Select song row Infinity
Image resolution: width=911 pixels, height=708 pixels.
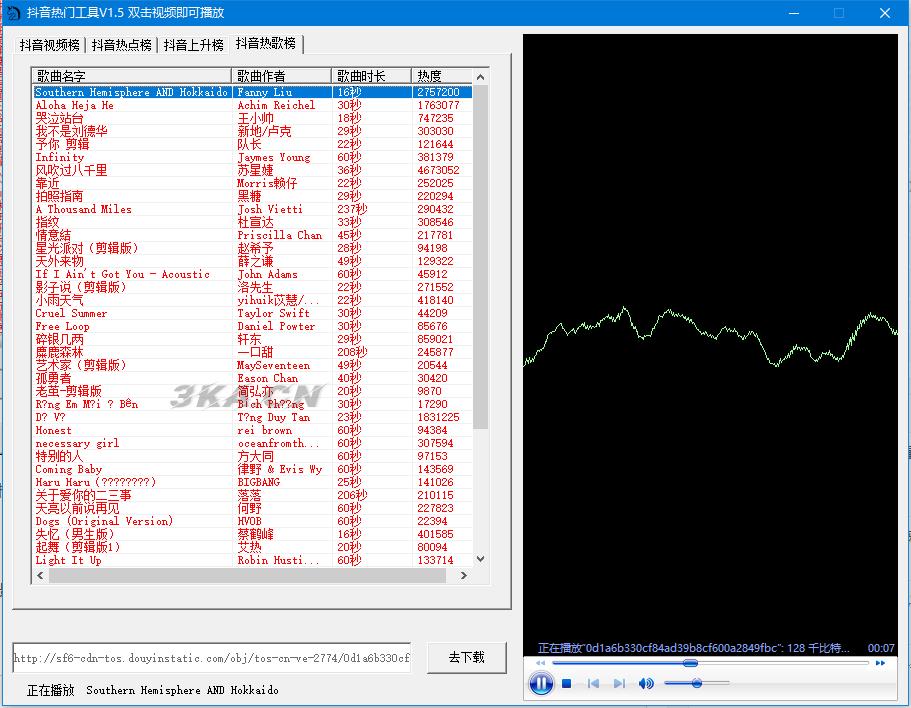coord(252,157)
